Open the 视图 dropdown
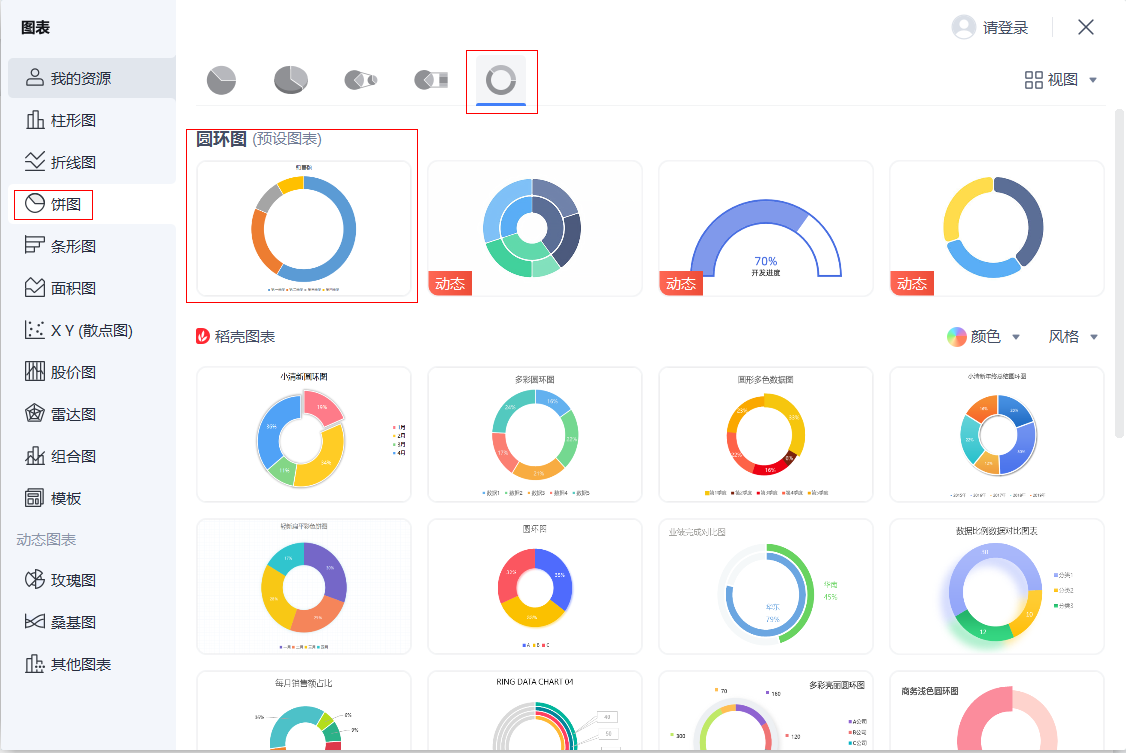 coord(1061,80)
